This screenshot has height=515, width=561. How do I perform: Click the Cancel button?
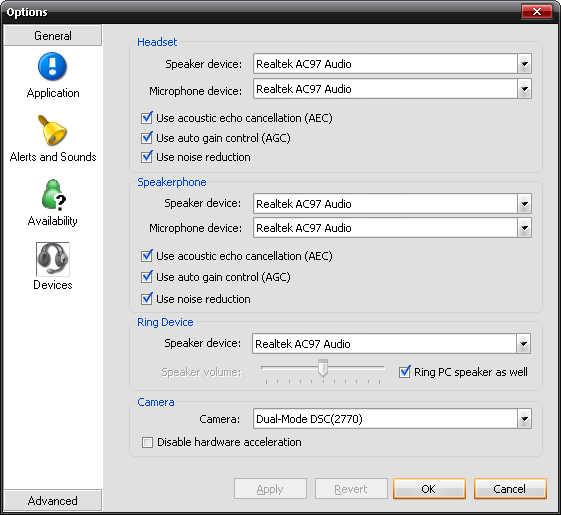tap(510, 489)
